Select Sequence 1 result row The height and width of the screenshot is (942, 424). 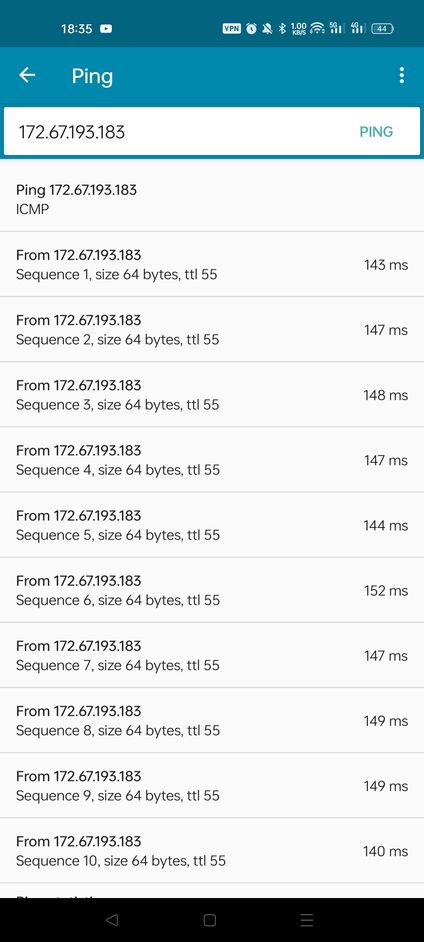coord(212,264)
